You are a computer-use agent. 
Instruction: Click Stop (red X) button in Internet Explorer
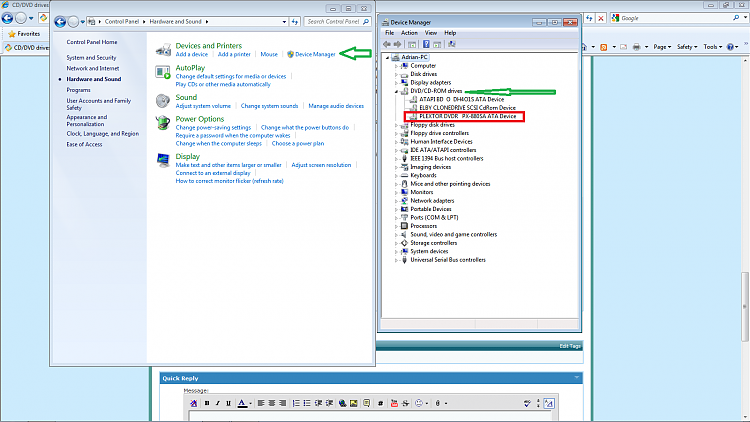click(601, 18)
